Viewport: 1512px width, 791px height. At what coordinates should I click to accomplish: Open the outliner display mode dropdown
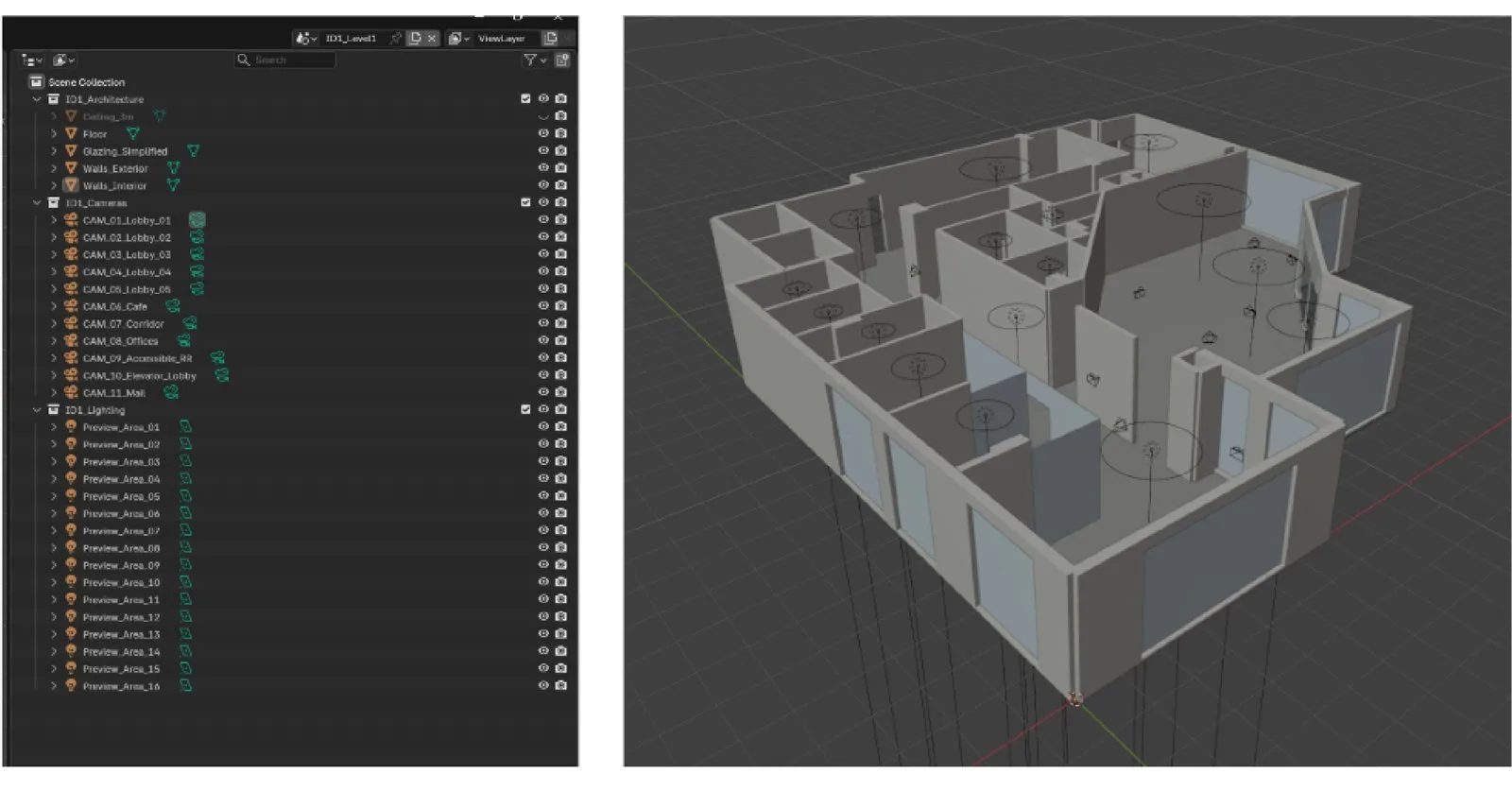[64, 60]
